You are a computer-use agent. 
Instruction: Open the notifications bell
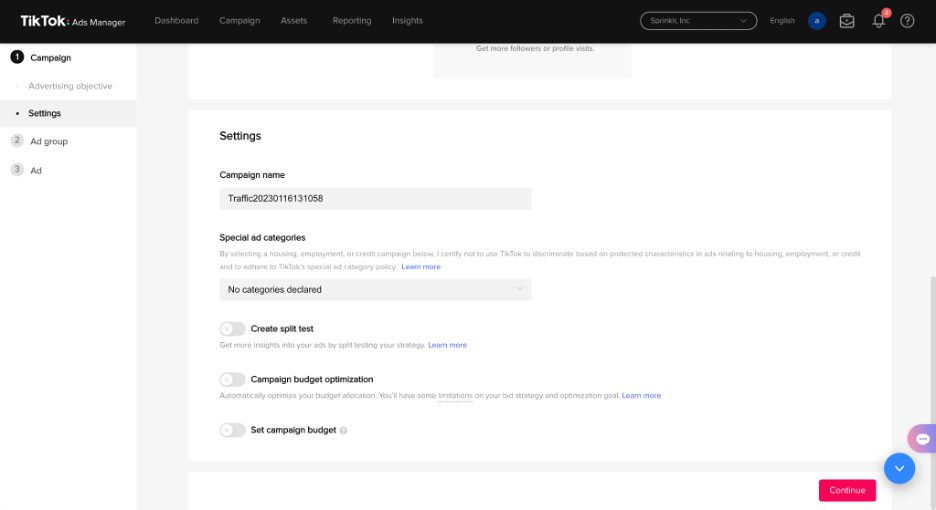tap(879, 21)
